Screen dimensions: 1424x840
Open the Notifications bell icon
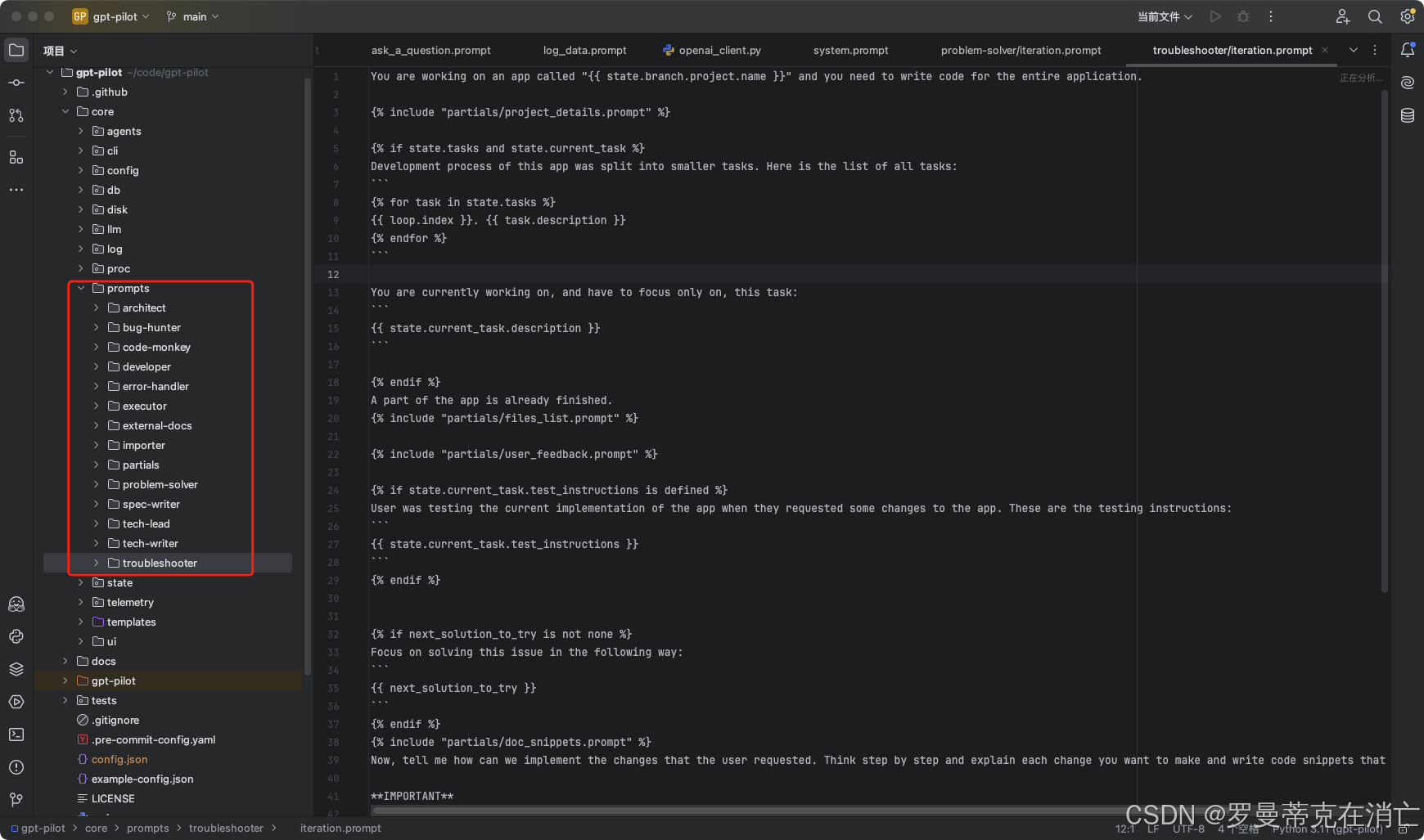point(1408,50)
